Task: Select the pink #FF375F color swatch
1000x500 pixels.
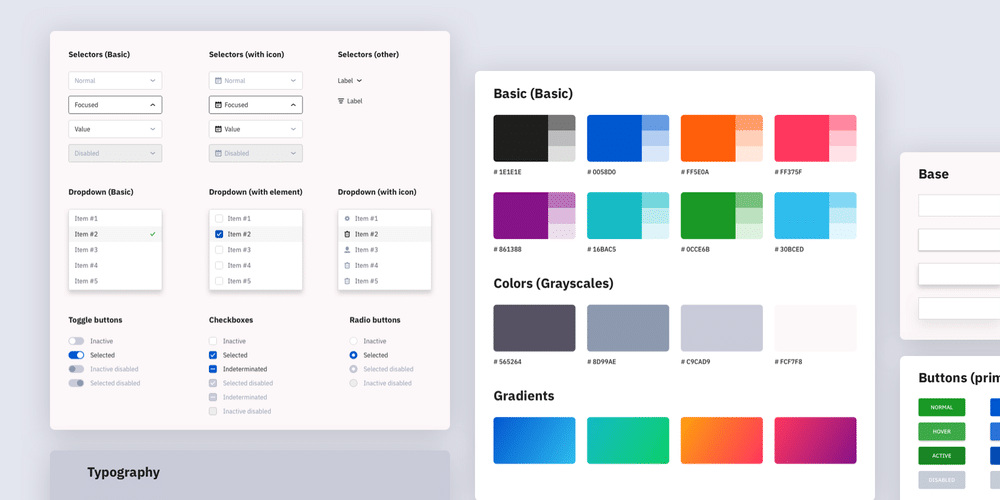Action: click(x=802, y=138)
